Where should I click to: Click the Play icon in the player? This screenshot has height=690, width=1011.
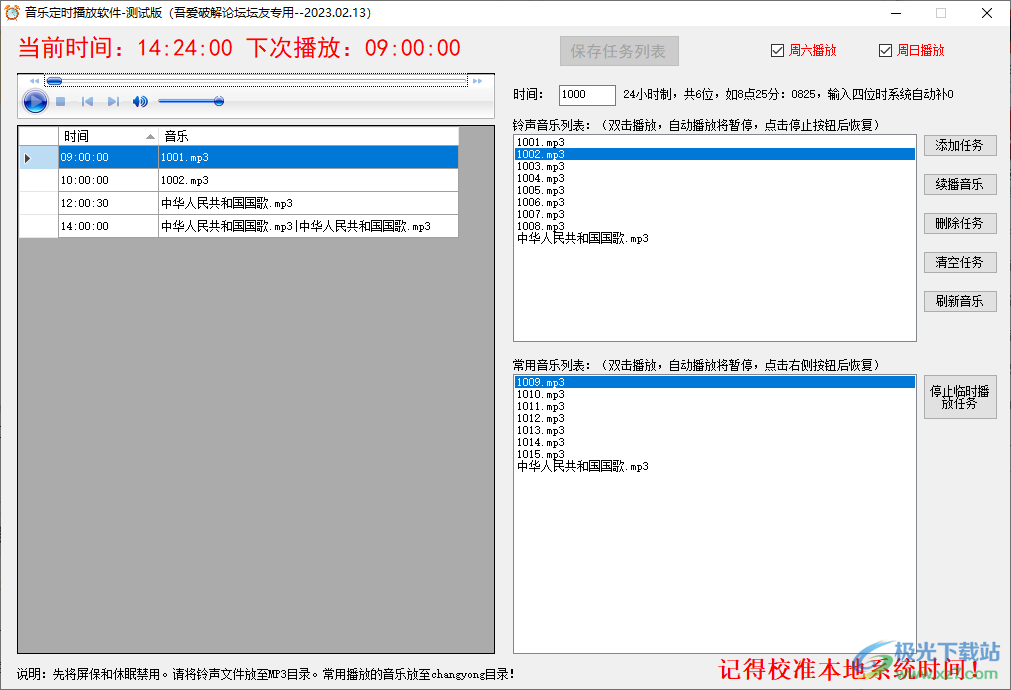(x=35, y=101)
